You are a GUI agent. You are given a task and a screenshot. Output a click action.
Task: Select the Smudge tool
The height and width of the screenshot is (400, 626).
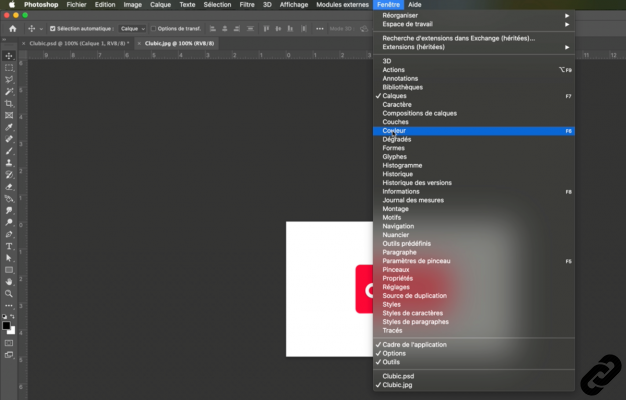point(9,210)
